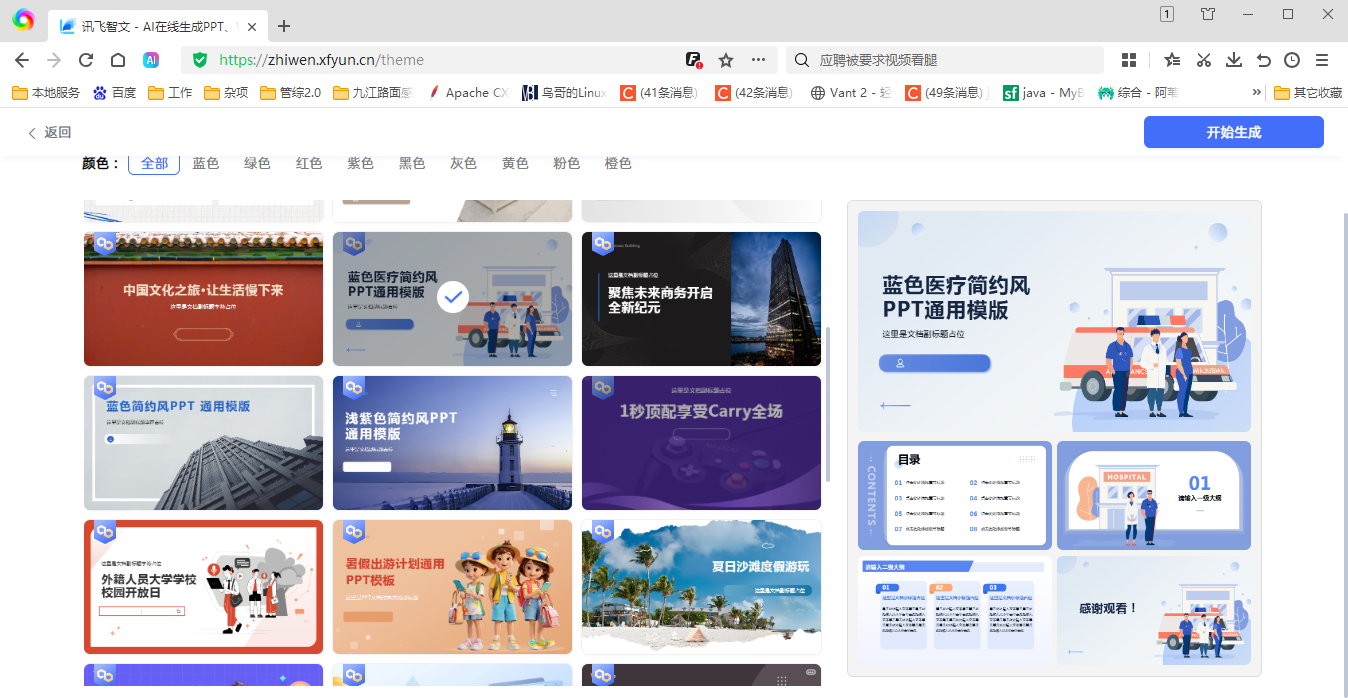Choose the 外籍人员大学学校校园开放日 template
Screen dimensions: 1348x698
[x=203, y=587]
